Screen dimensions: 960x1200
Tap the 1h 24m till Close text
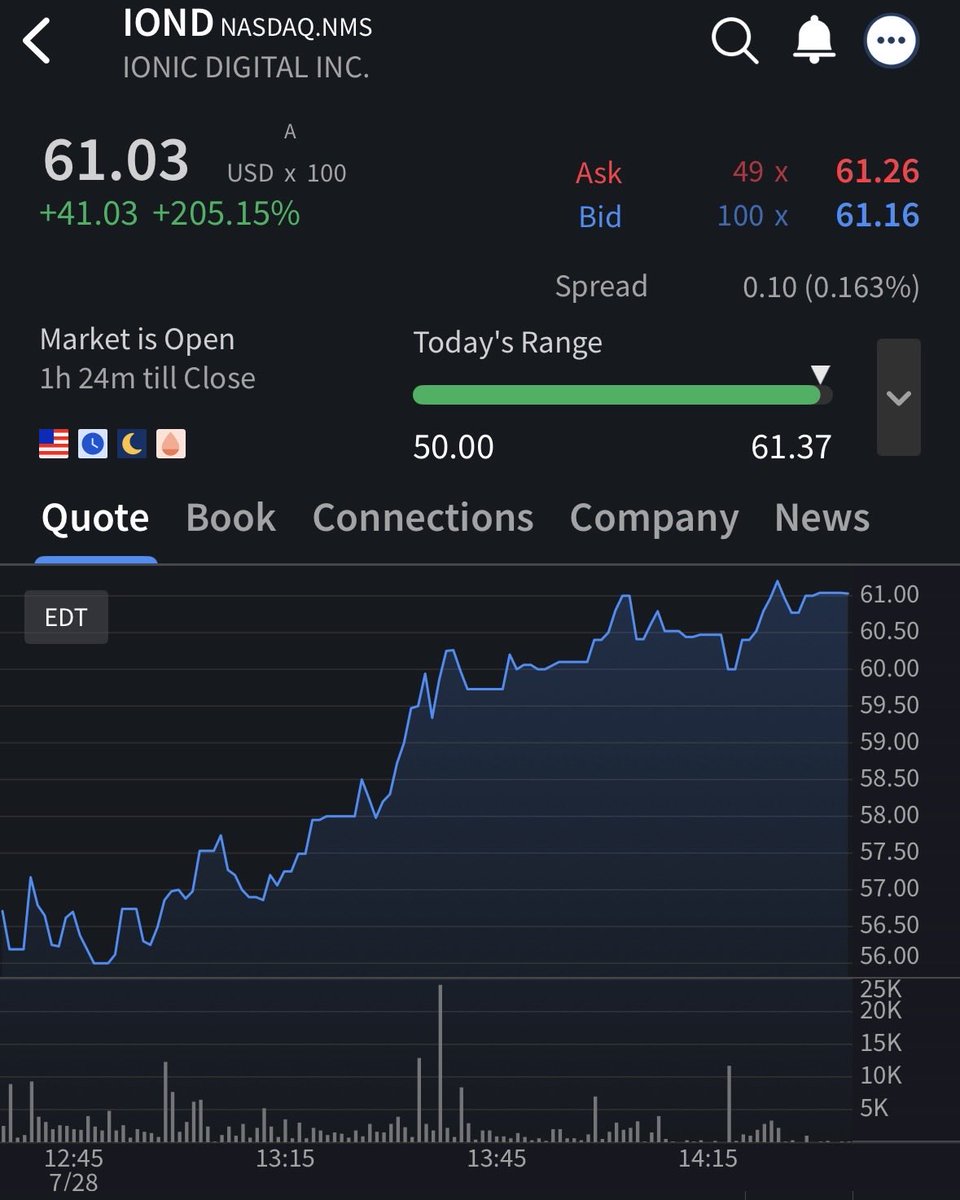click(x=148, y=379)
